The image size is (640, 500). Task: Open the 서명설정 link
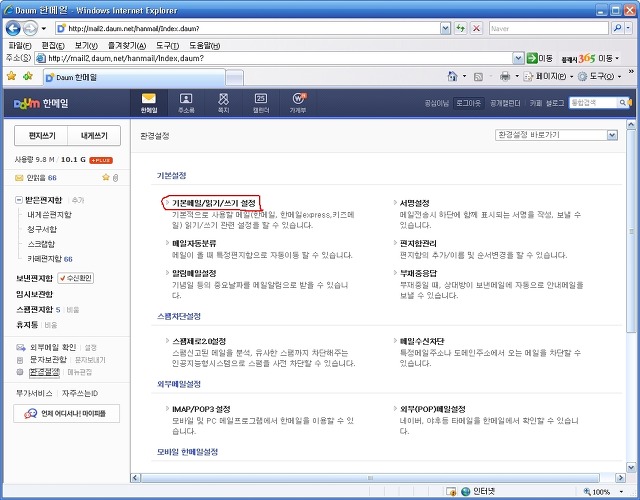pyautogui.click(x=414, y=203)
